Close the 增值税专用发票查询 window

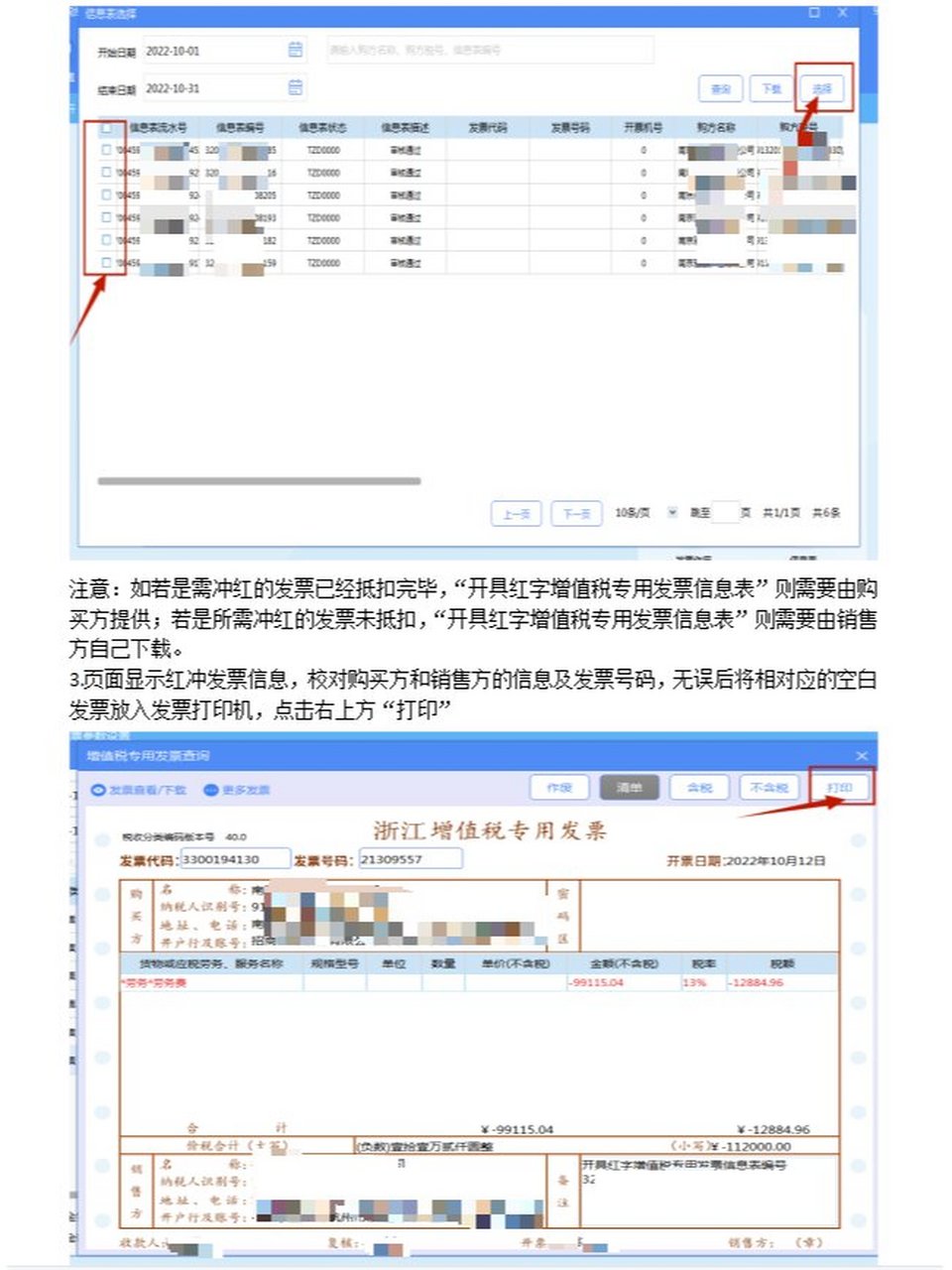pos(861,756)
